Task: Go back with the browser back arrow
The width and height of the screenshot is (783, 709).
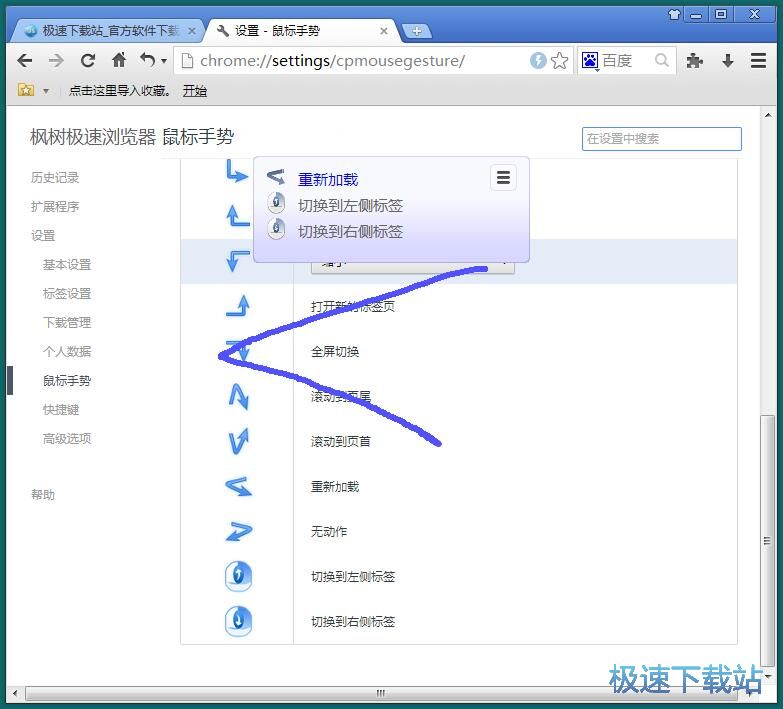Action: click(x=24, y=61)
